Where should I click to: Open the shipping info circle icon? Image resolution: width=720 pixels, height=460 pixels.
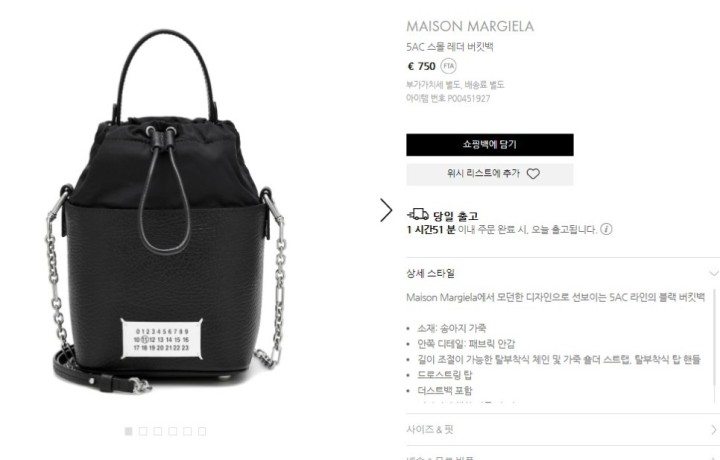point(606,229)
